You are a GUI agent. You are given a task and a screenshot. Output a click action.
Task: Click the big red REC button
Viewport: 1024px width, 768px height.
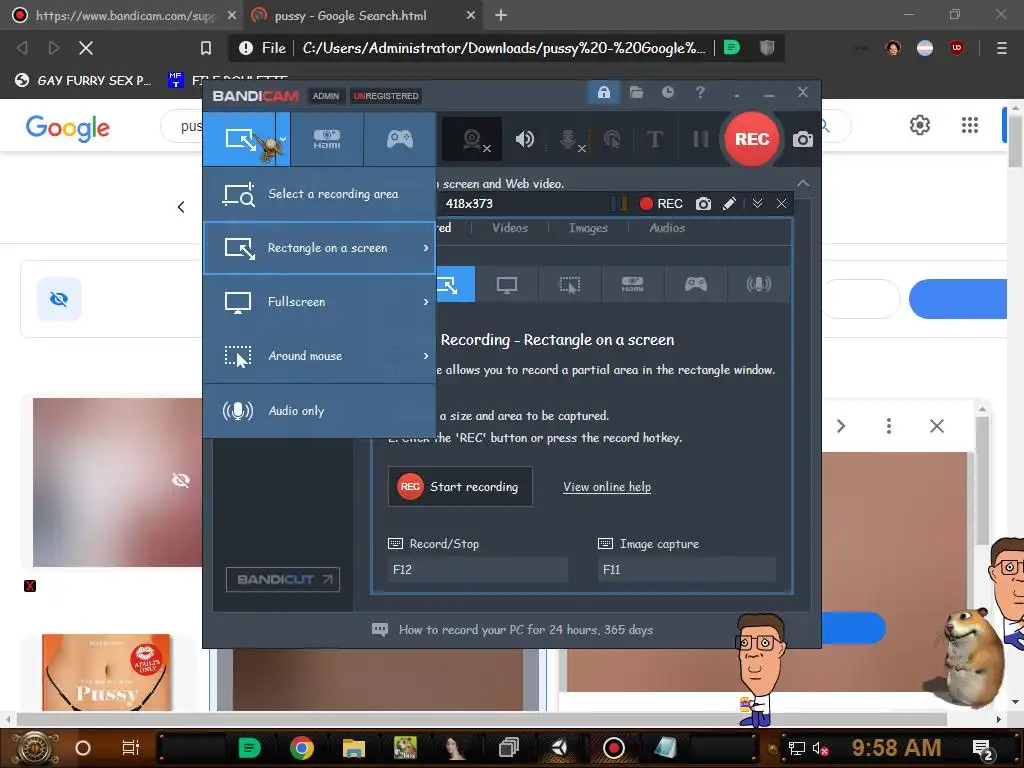pos(752,139)
